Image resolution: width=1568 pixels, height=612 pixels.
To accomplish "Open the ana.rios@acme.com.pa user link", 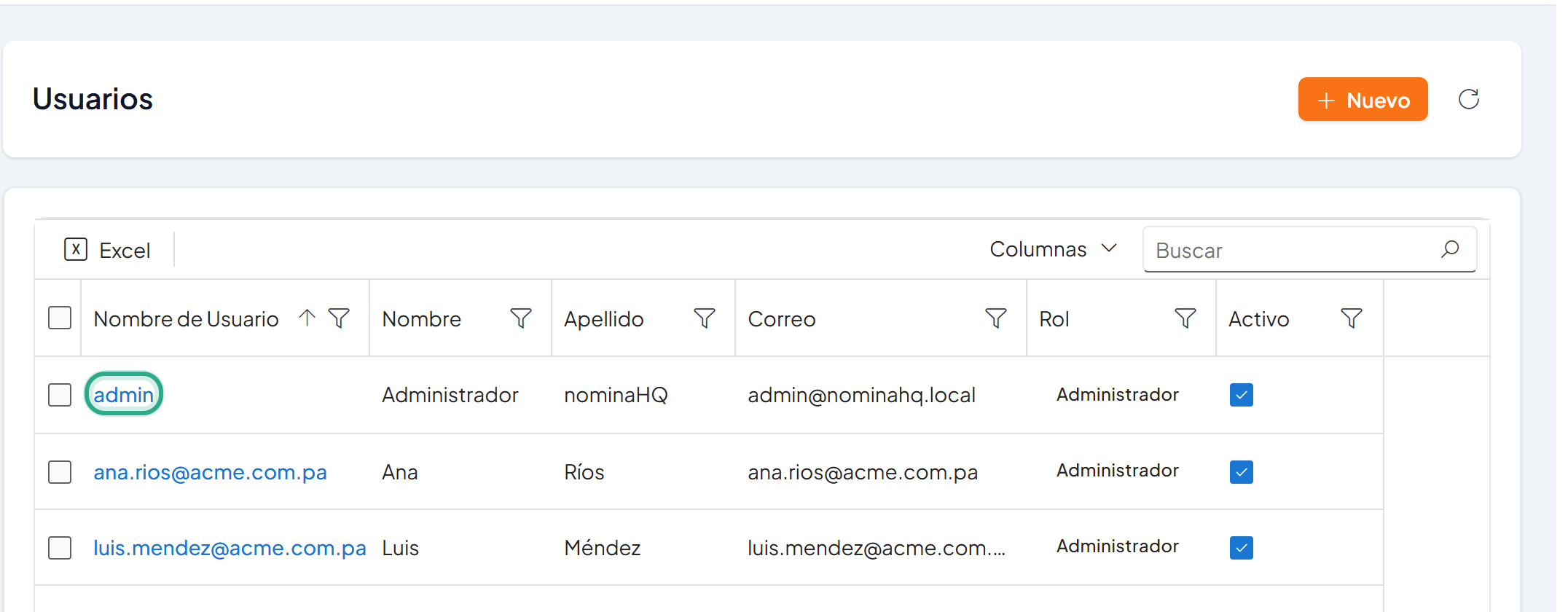I will [210, 472].
